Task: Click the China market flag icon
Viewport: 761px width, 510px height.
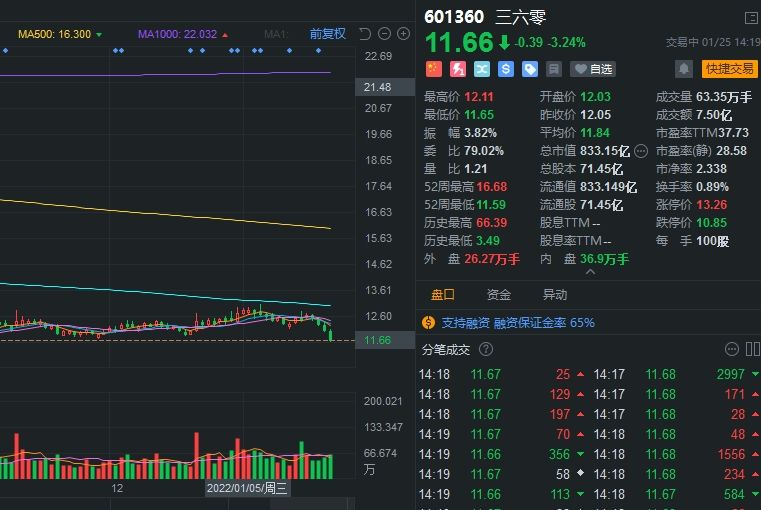Action: tap(433, 69)
